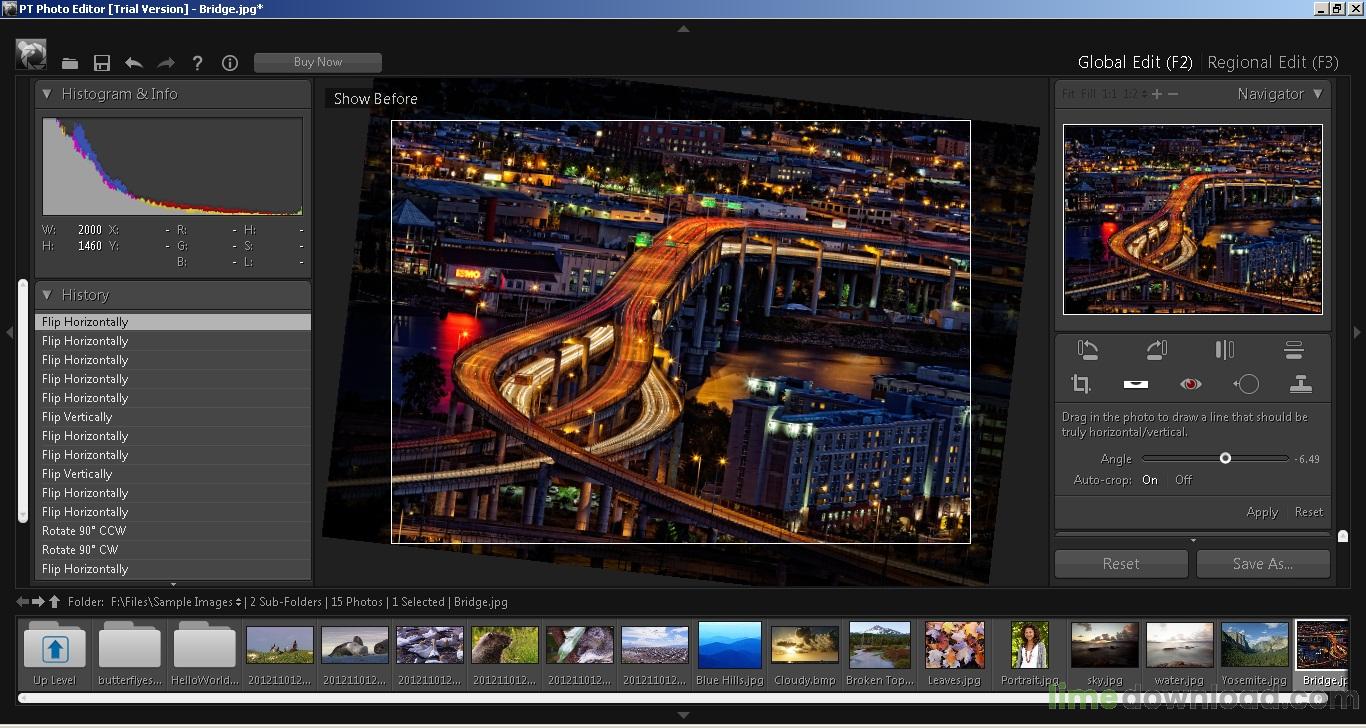Click the rotate counter-clockwise icon
Image resolution: width=1366 pixels, height=728 pixels.
[1088, 350]
